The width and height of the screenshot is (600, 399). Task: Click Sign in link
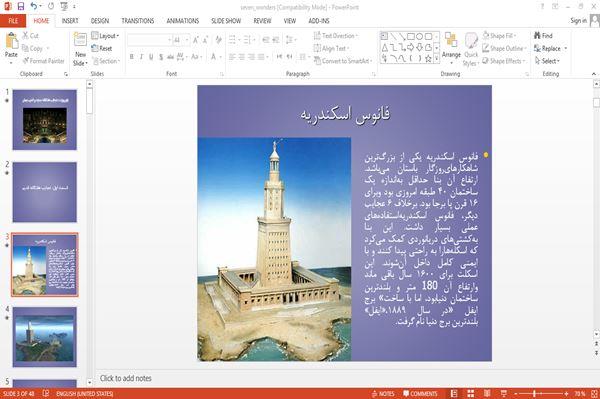click(x=578, y=21)
